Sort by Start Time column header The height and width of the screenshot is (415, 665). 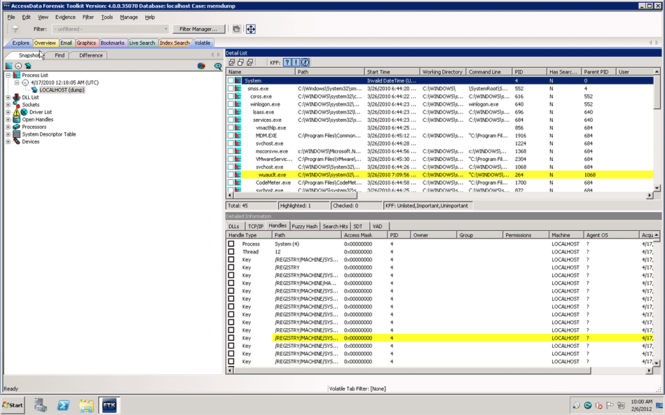392,72
